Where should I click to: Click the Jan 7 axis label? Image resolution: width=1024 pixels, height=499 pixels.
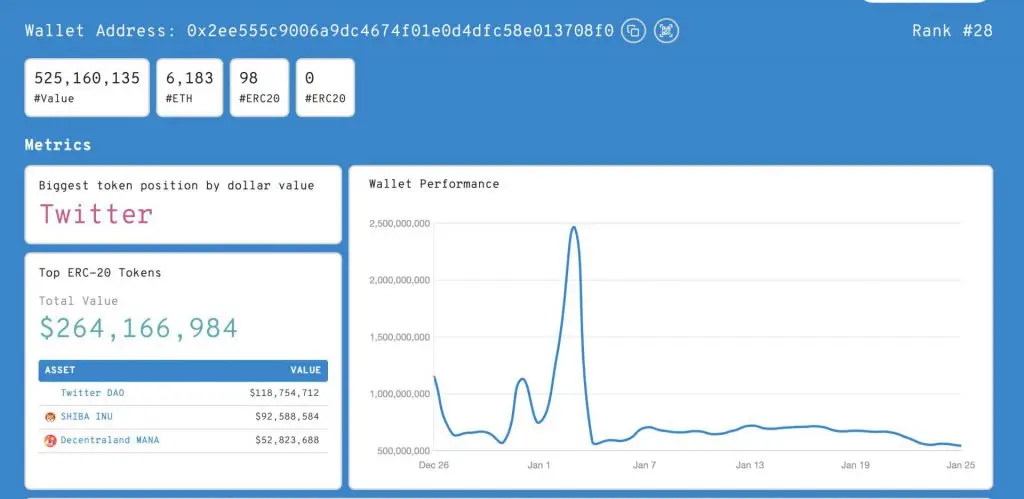point(645,465)
